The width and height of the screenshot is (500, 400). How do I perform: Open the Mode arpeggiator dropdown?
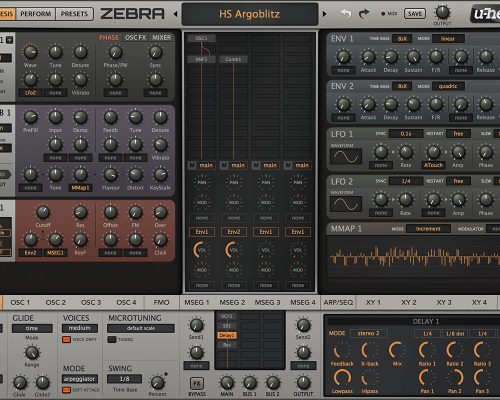(x=80, y=379)
